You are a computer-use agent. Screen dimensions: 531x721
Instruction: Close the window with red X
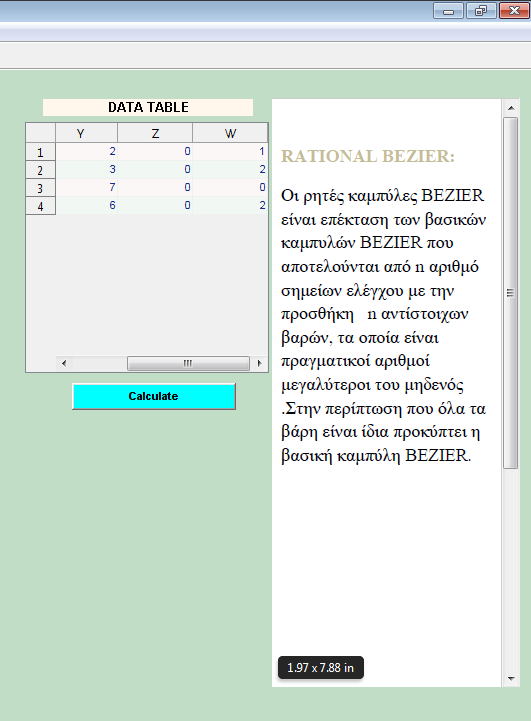coord(514,11)
